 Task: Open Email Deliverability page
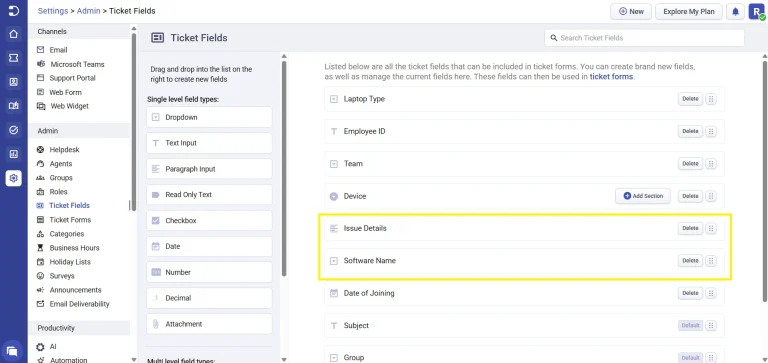tap(79, 304)
